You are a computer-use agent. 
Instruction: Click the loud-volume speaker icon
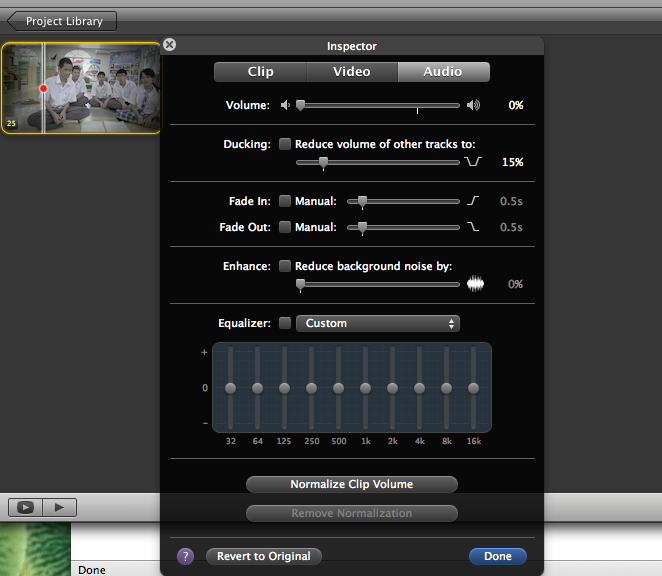click(x=473, y=105)
